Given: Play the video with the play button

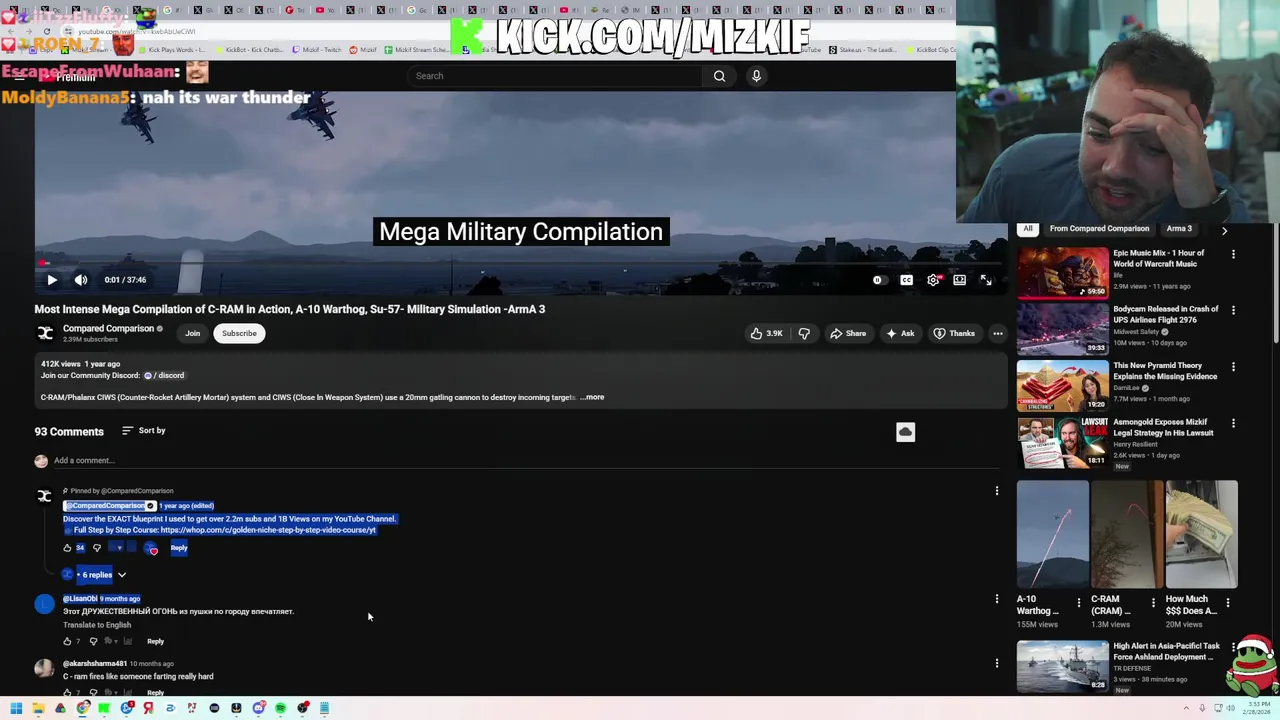Looking at the screenshot, I should click(52, 280).
